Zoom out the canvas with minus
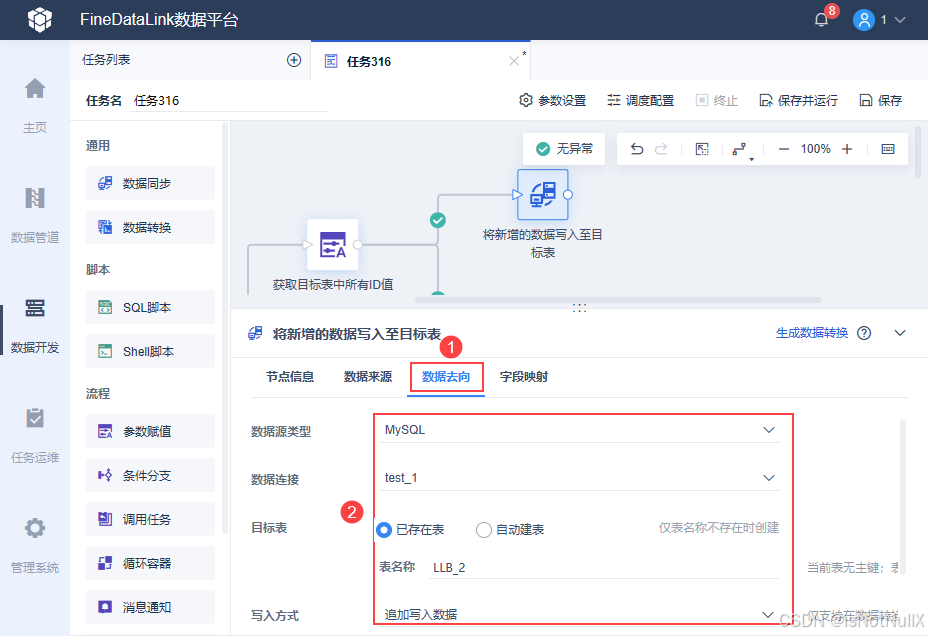Screen dimensions: 928x636 pos(784,149)
